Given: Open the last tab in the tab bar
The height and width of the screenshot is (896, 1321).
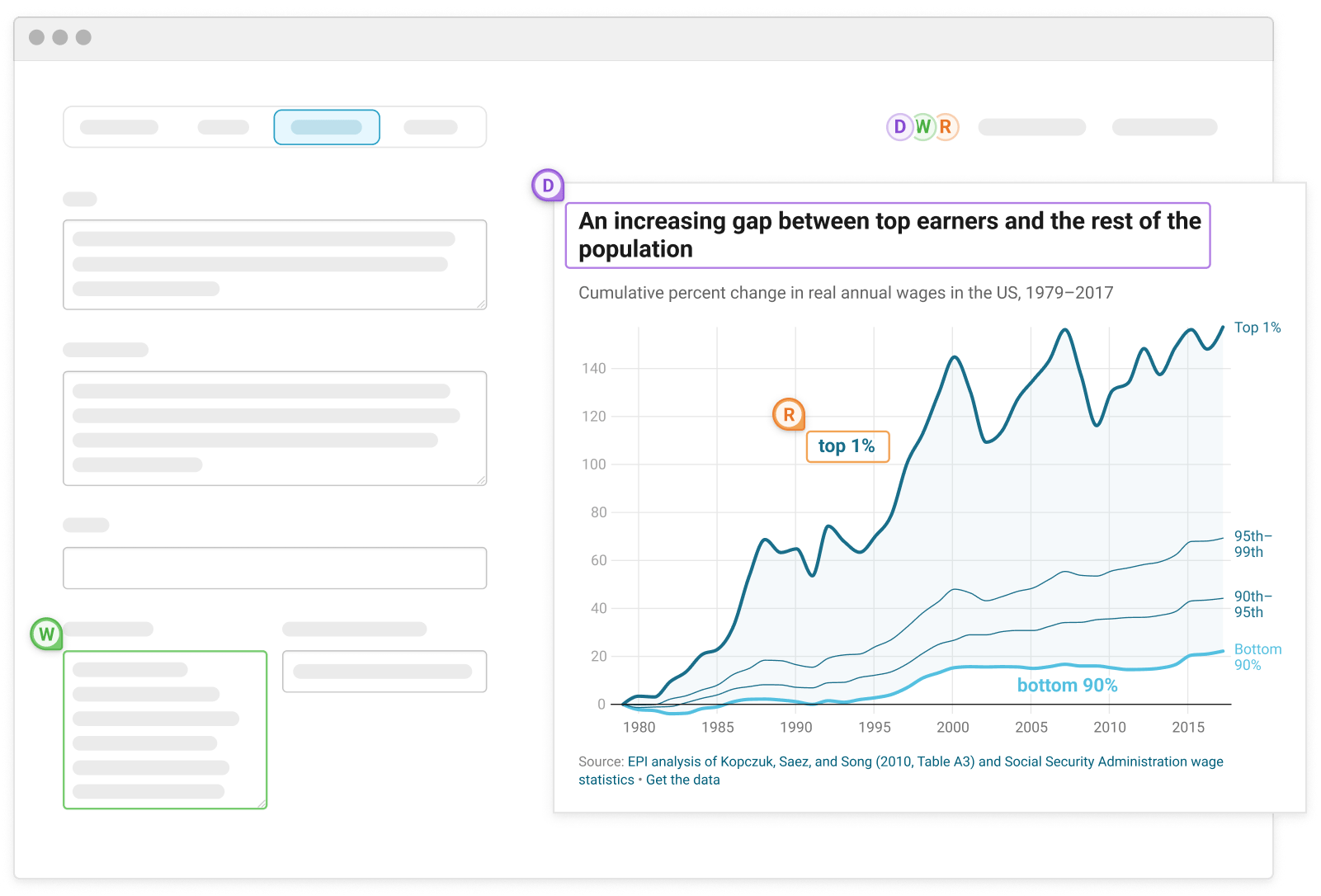Looking at the screenshot, I should pos(431,127).
